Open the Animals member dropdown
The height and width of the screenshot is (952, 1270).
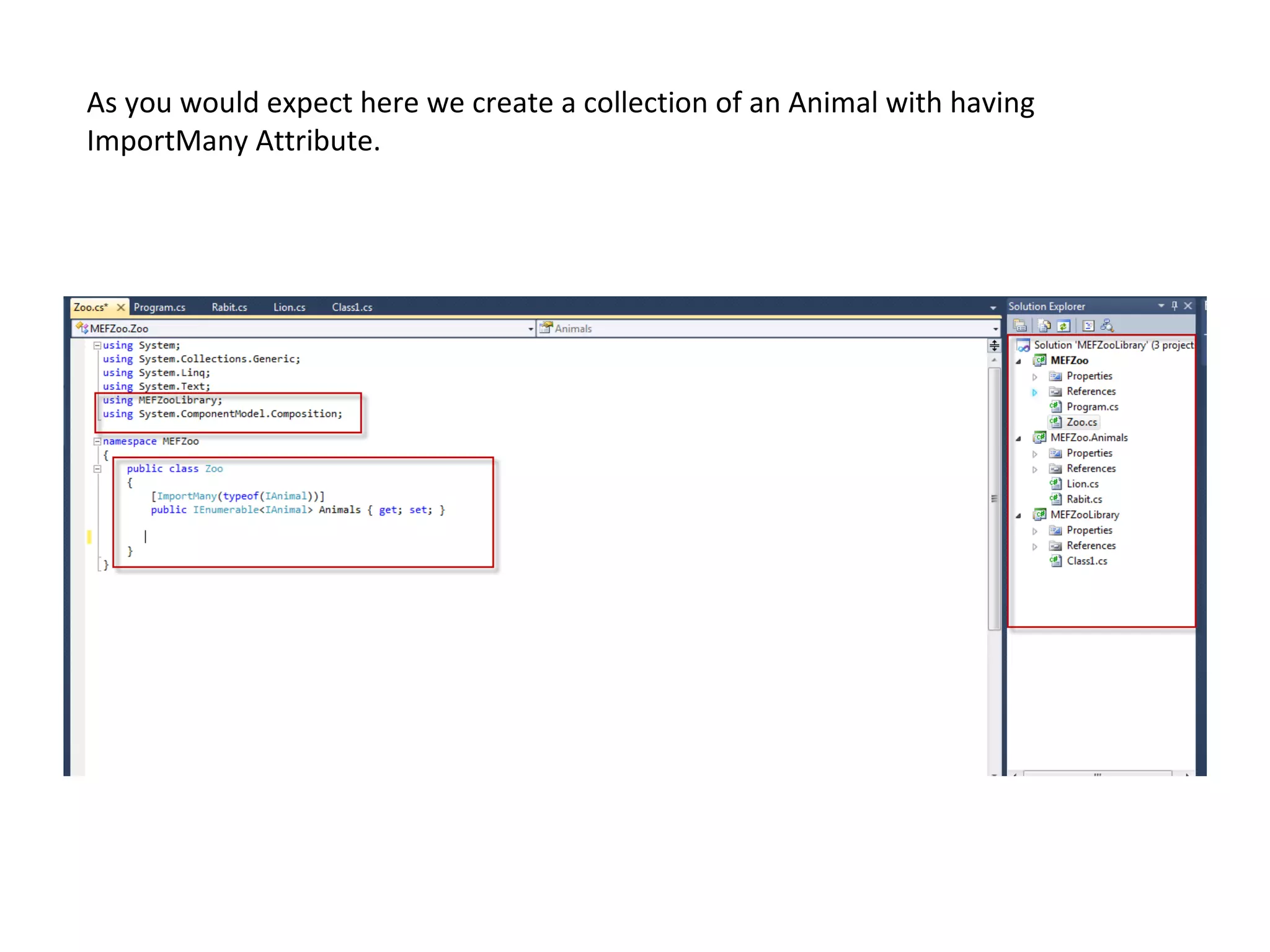[995, 329]
